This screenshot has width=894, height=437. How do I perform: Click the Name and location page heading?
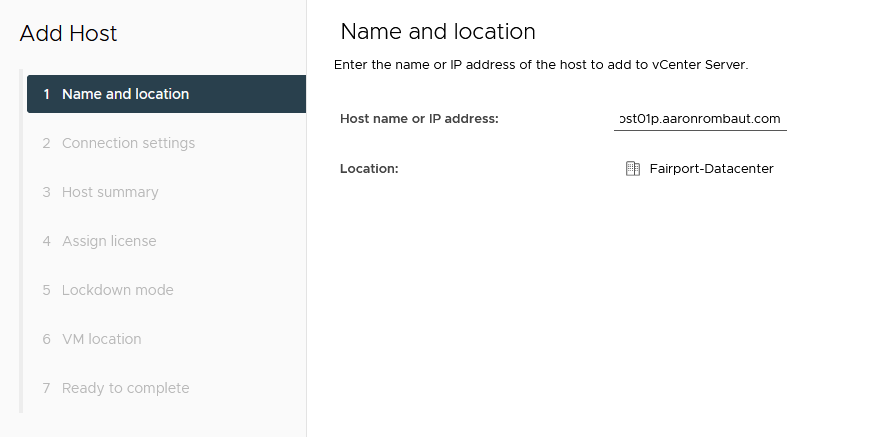[x=438, y=31]
